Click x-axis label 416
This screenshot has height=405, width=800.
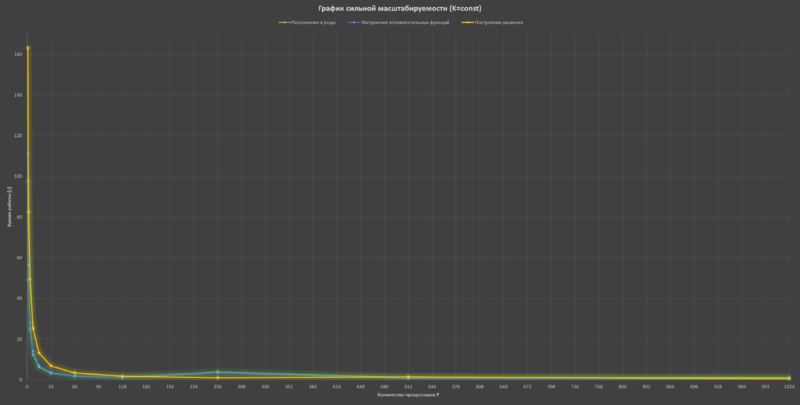coord(337,387)
